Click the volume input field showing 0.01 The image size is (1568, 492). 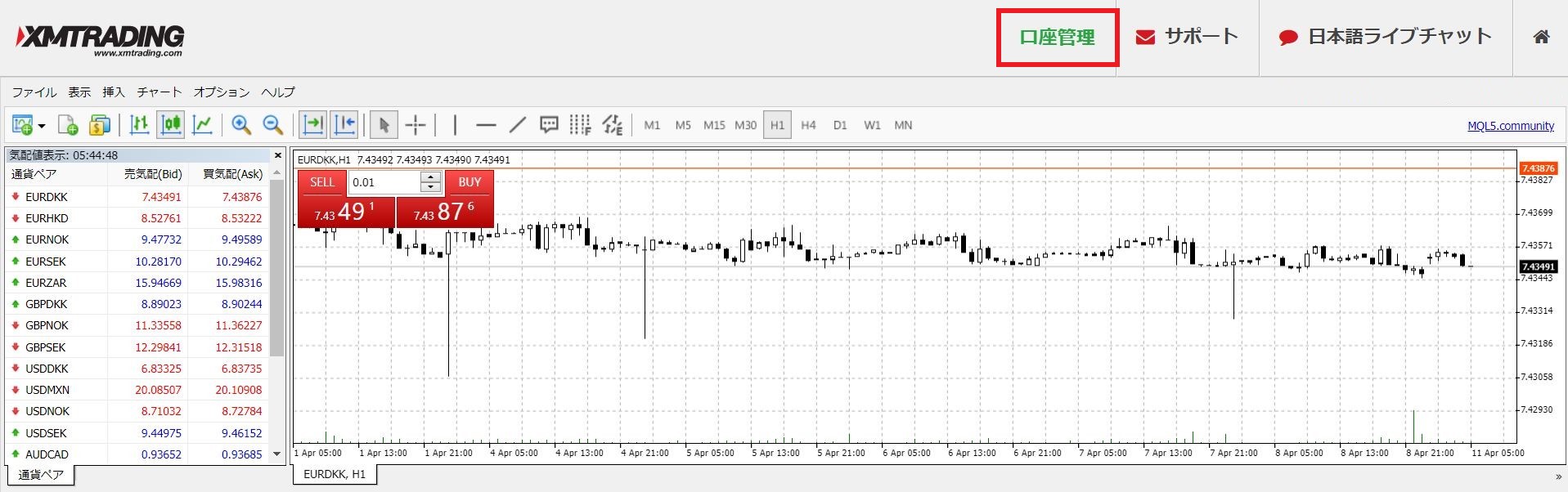click(x=384, y=182)
